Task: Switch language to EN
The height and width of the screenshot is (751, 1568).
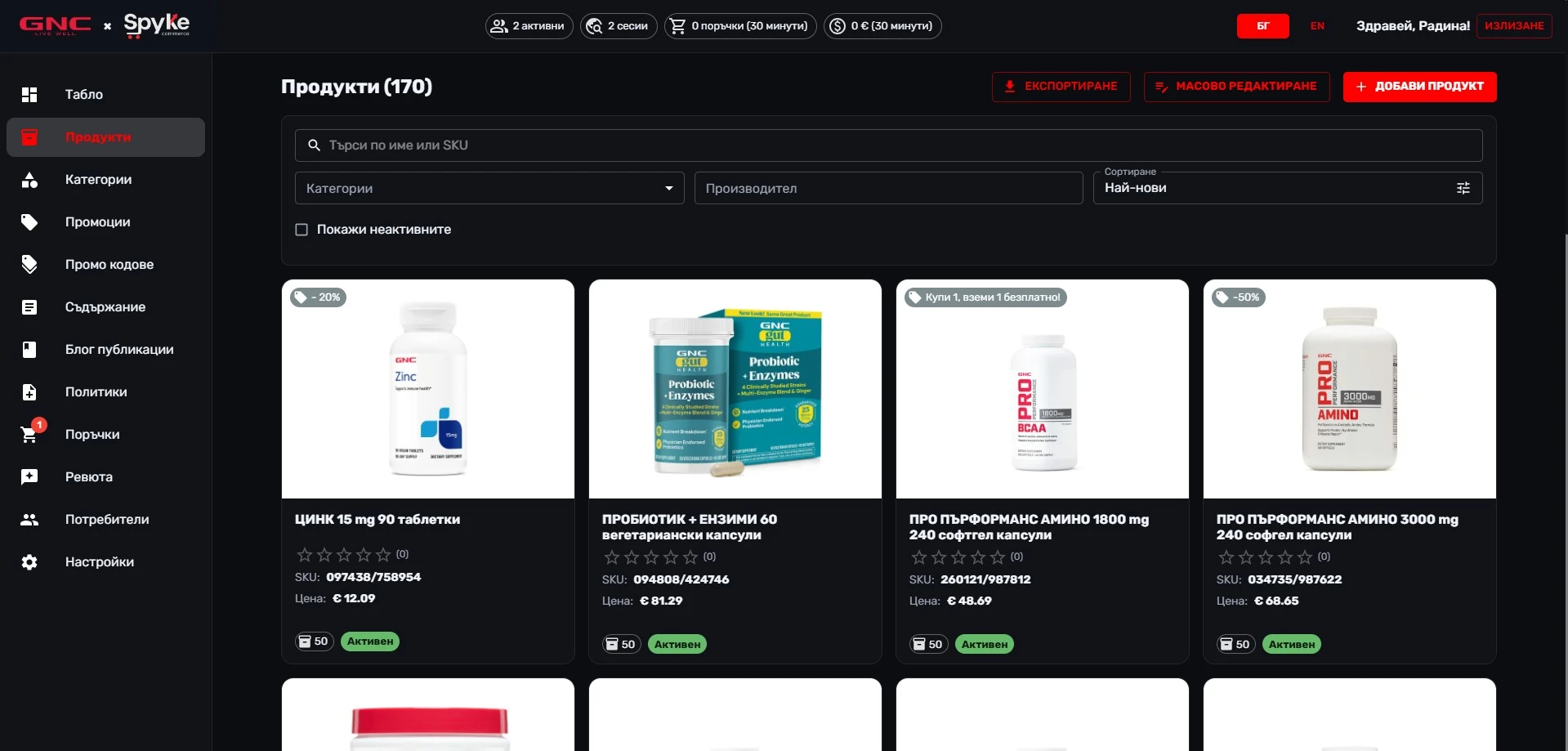Action: click(1317, 26)
